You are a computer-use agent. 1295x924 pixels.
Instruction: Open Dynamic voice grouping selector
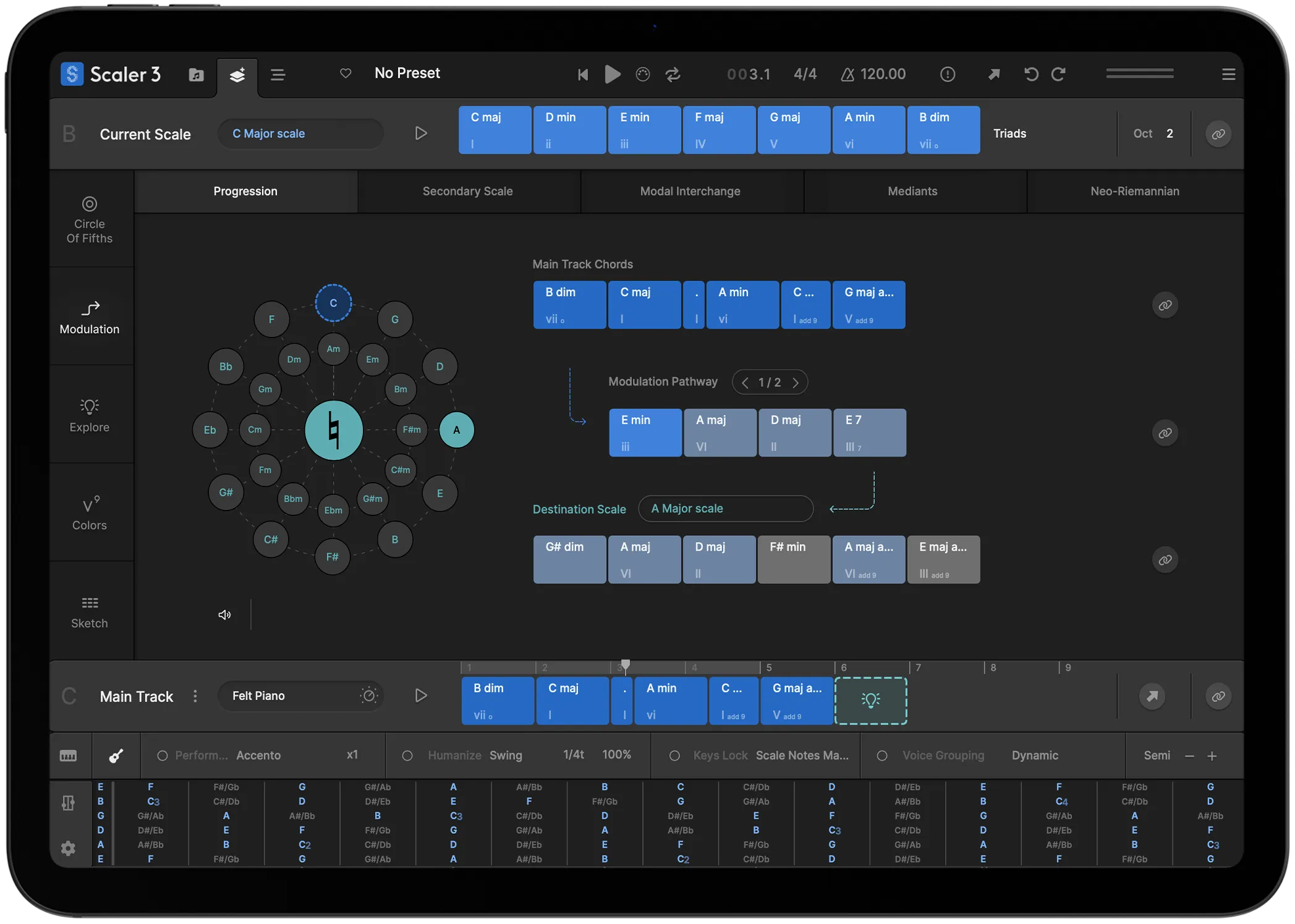(x=1035, y=755)
